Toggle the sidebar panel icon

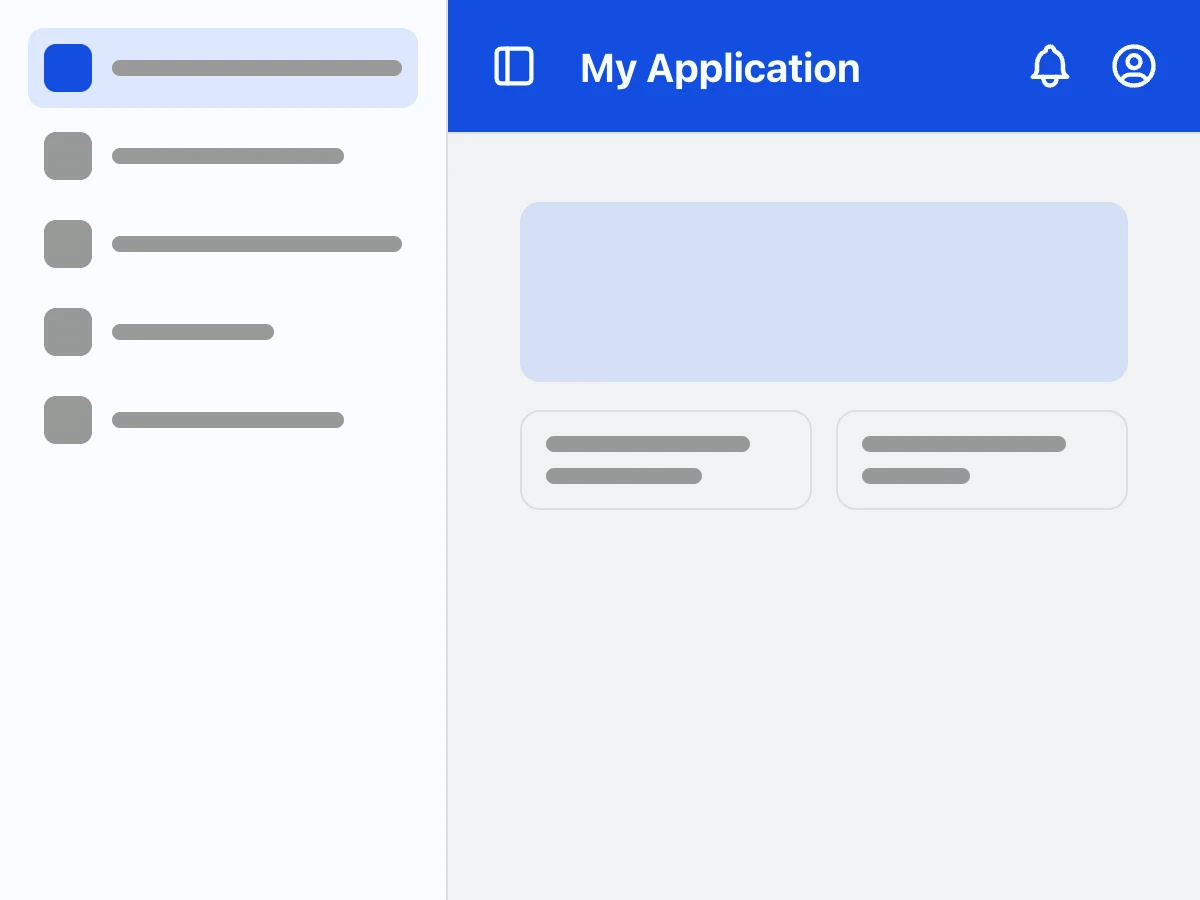pyautogui.click(x=513, y=66)
